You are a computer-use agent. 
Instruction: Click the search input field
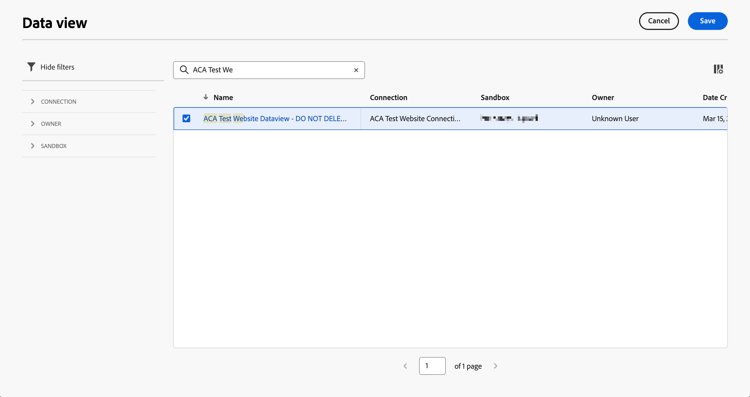[269, 70]
